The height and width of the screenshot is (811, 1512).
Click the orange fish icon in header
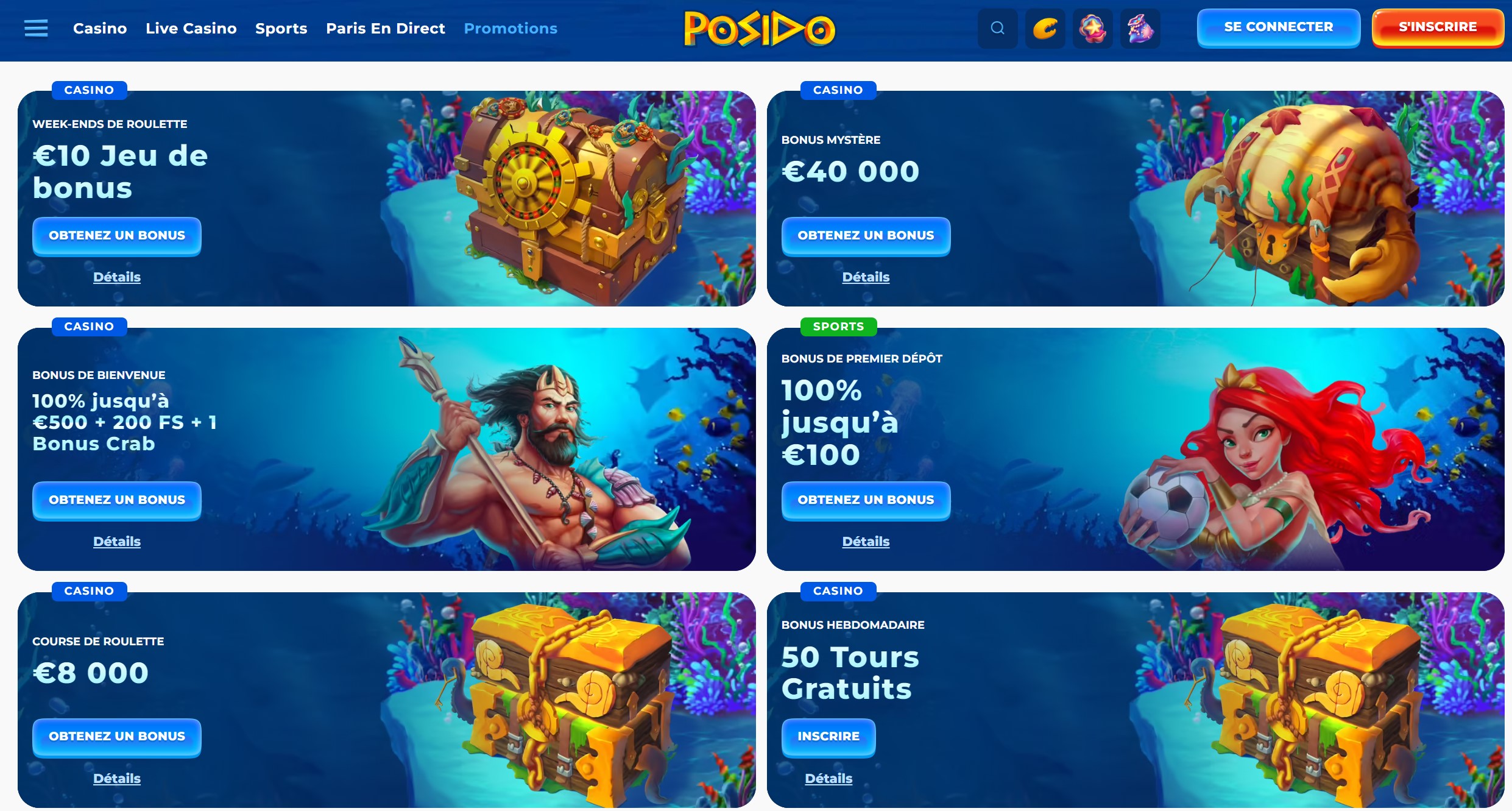(x=1045, y=28)
